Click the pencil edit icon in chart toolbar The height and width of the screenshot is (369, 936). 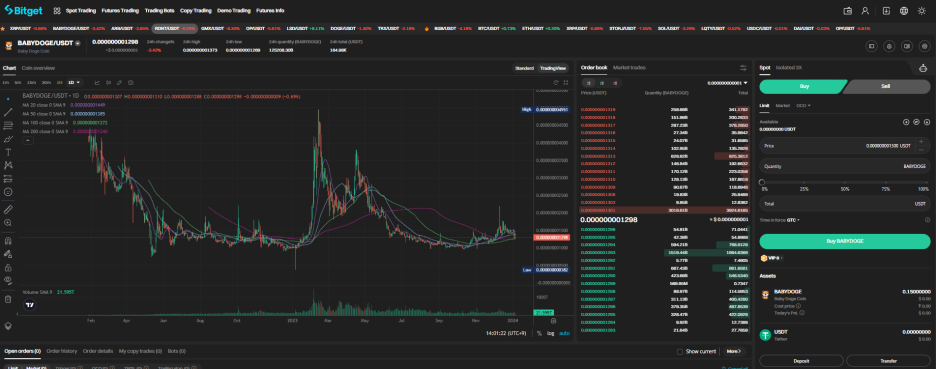pos(119,82)
